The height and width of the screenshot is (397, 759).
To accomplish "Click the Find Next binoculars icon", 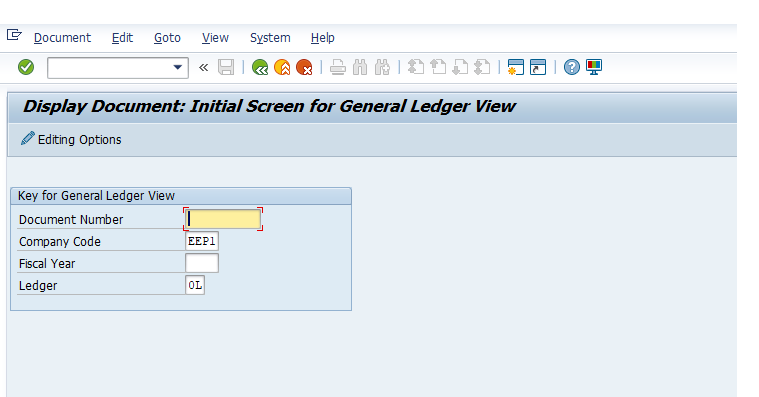I will click(x=382, y=67).
